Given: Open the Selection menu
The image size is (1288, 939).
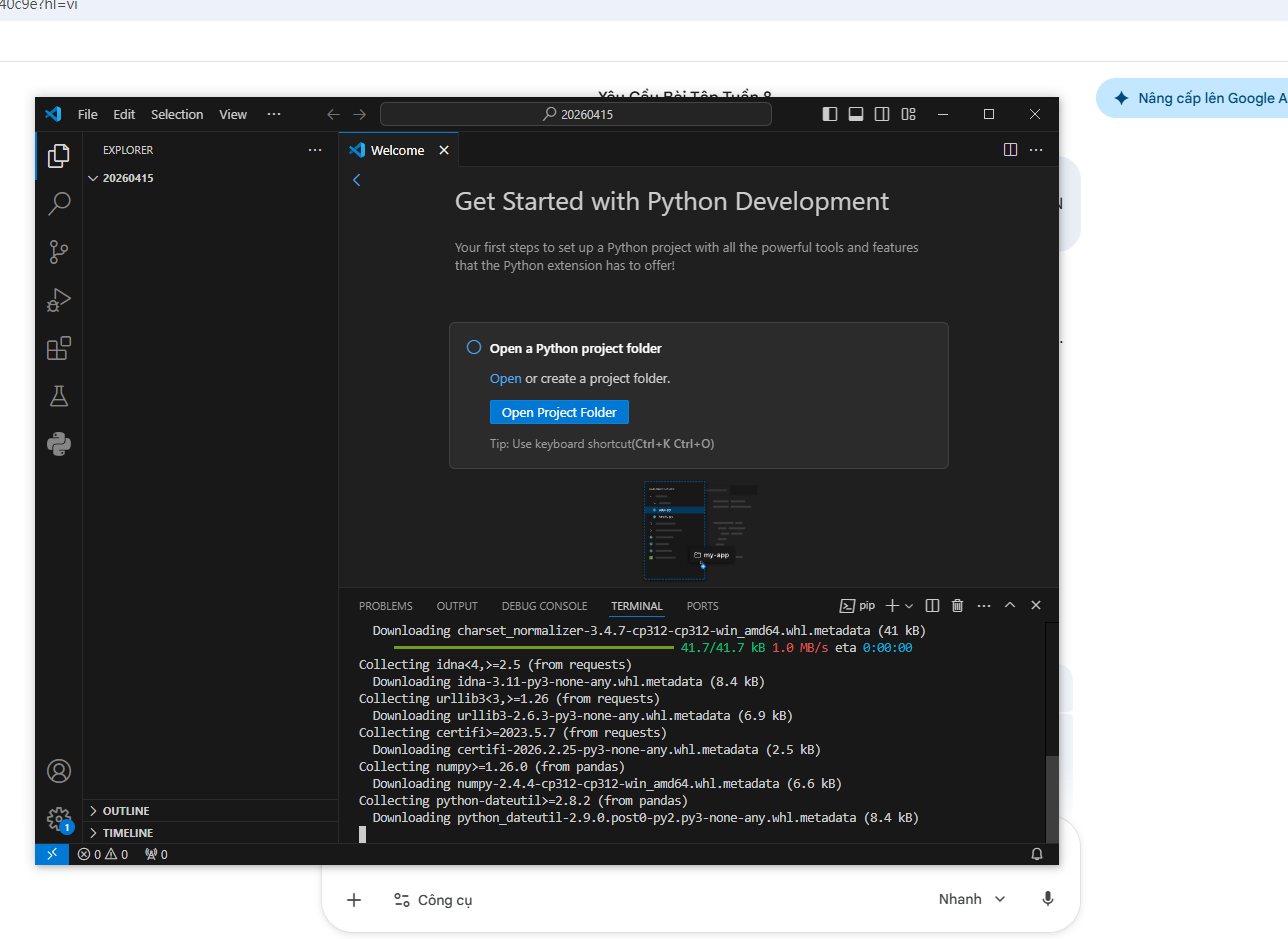Looking at the screenshot, I should [x=177, y=114].
